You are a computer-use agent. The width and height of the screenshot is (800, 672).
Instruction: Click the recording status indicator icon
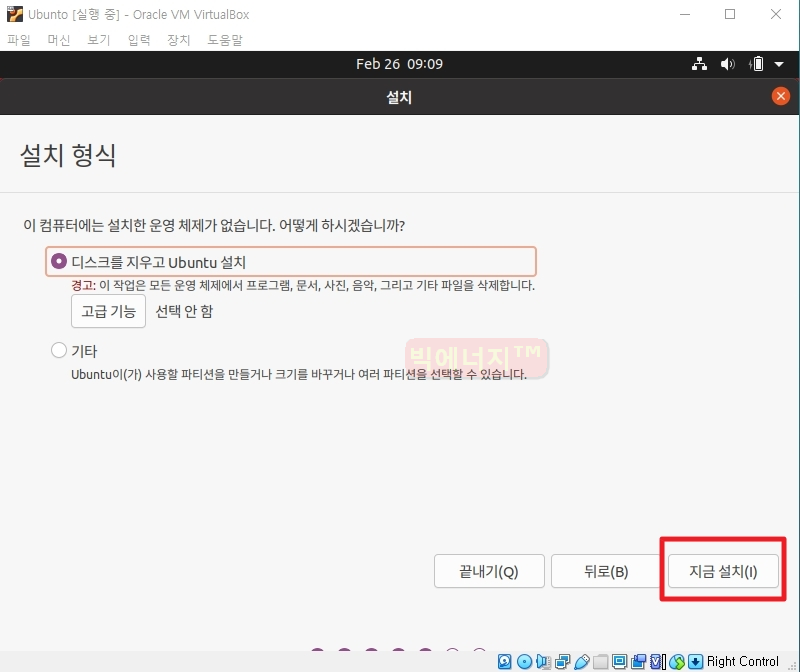tap(638, 662)
